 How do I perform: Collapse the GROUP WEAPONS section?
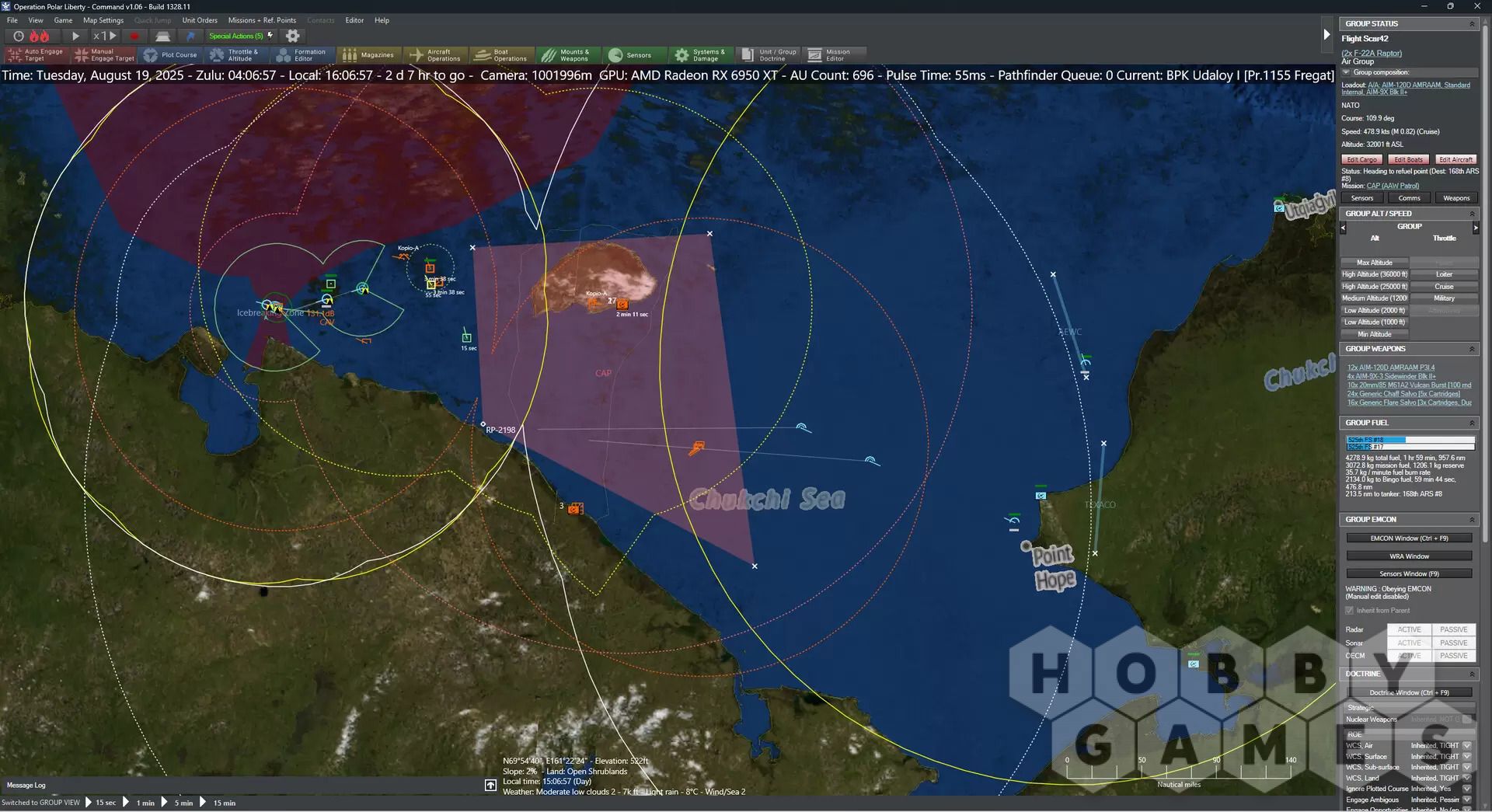pos(1471,349)
